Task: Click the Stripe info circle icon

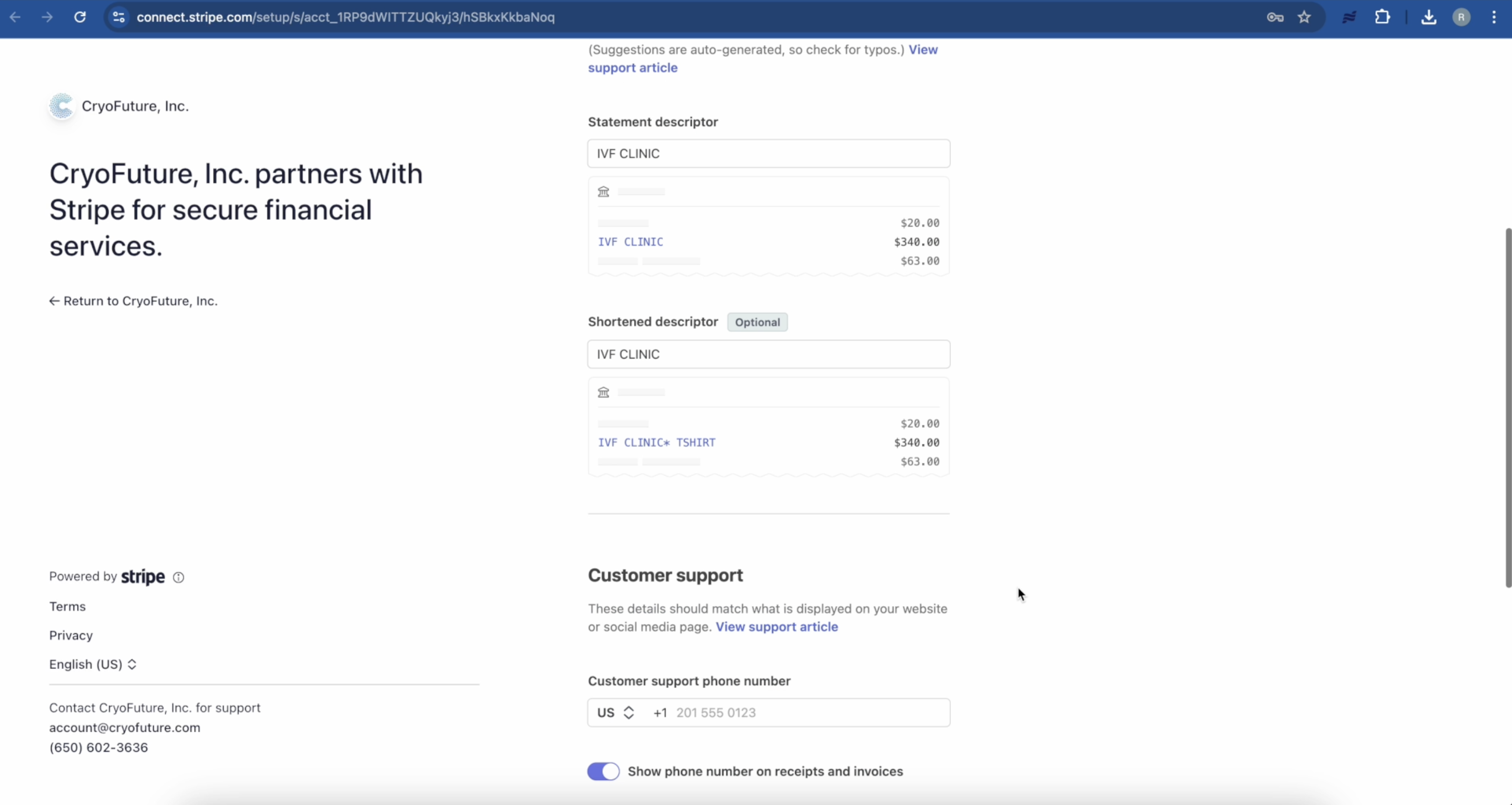Action: click(178, 578)
